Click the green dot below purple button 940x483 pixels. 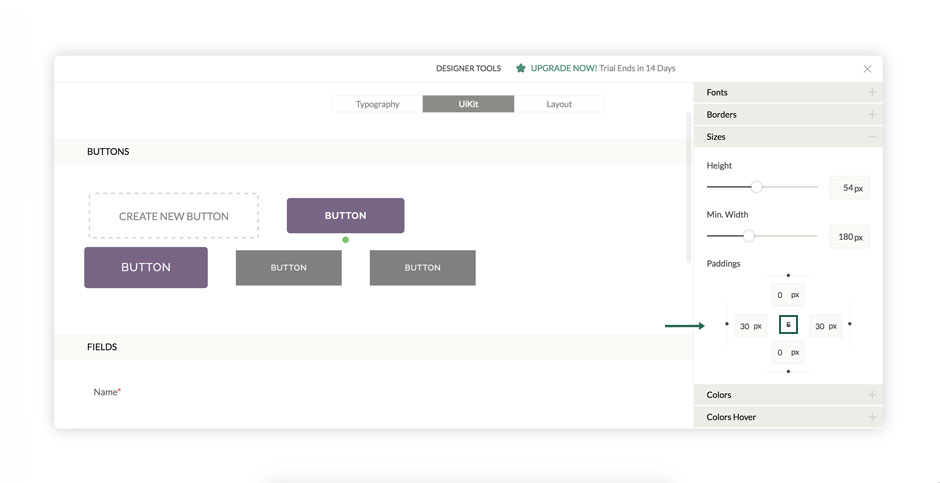tap(345, 240)
